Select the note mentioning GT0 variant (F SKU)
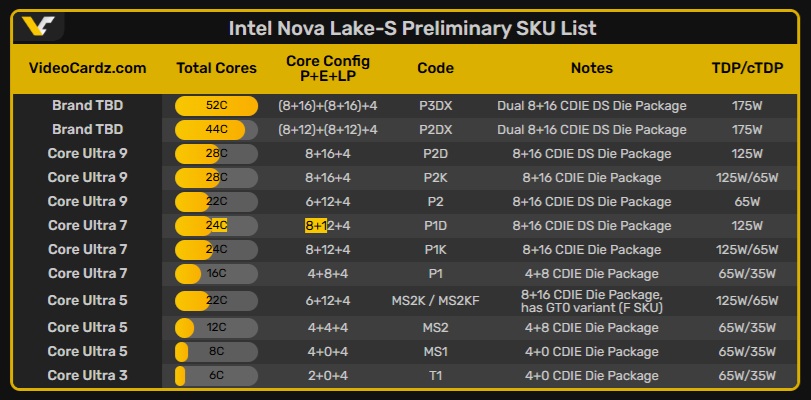 [x=592, y=301]
